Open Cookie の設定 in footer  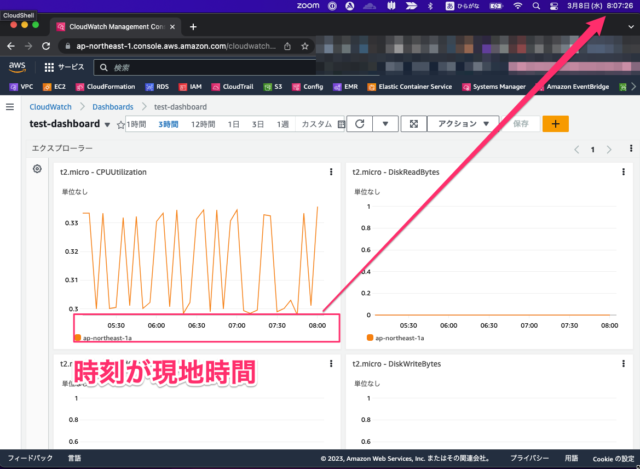click(x=613, y=459)
